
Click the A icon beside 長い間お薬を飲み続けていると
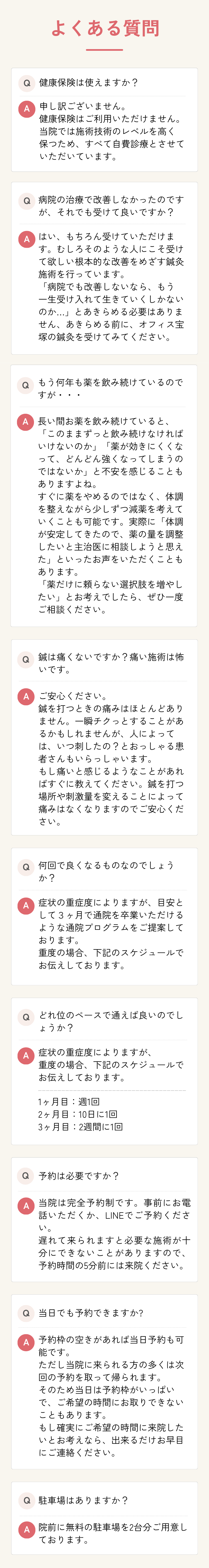(26, 422)
